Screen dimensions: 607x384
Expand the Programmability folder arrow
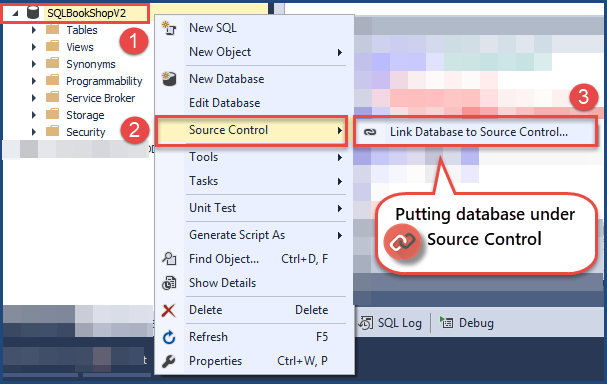[x=34, y=81]
